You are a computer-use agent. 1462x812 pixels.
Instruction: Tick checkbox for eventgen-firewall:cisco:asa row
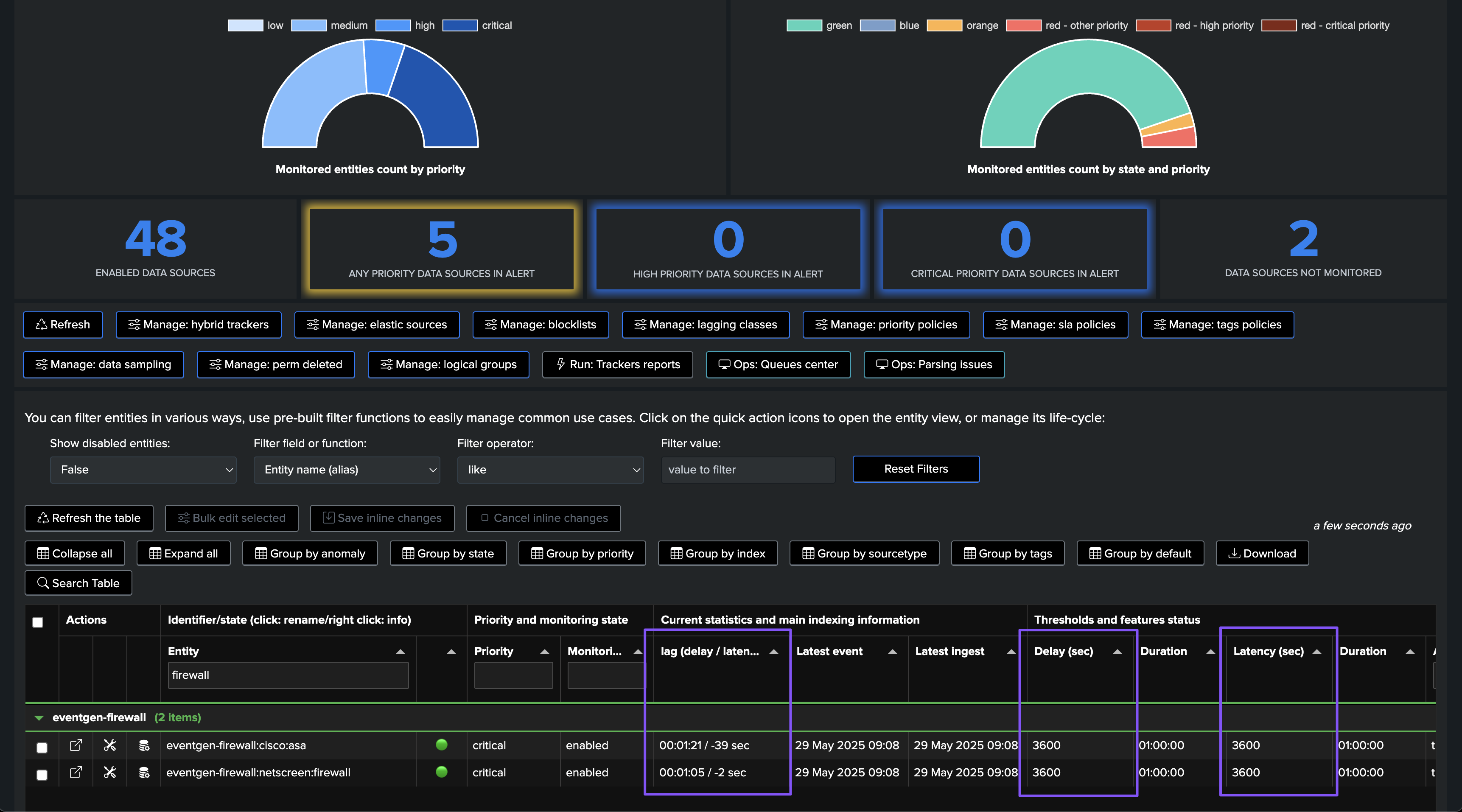point(42,748)
